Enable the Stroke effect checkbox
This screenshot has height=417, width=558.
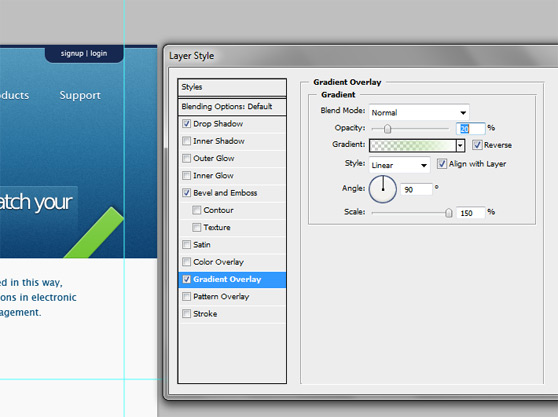[x=186, y=313]
